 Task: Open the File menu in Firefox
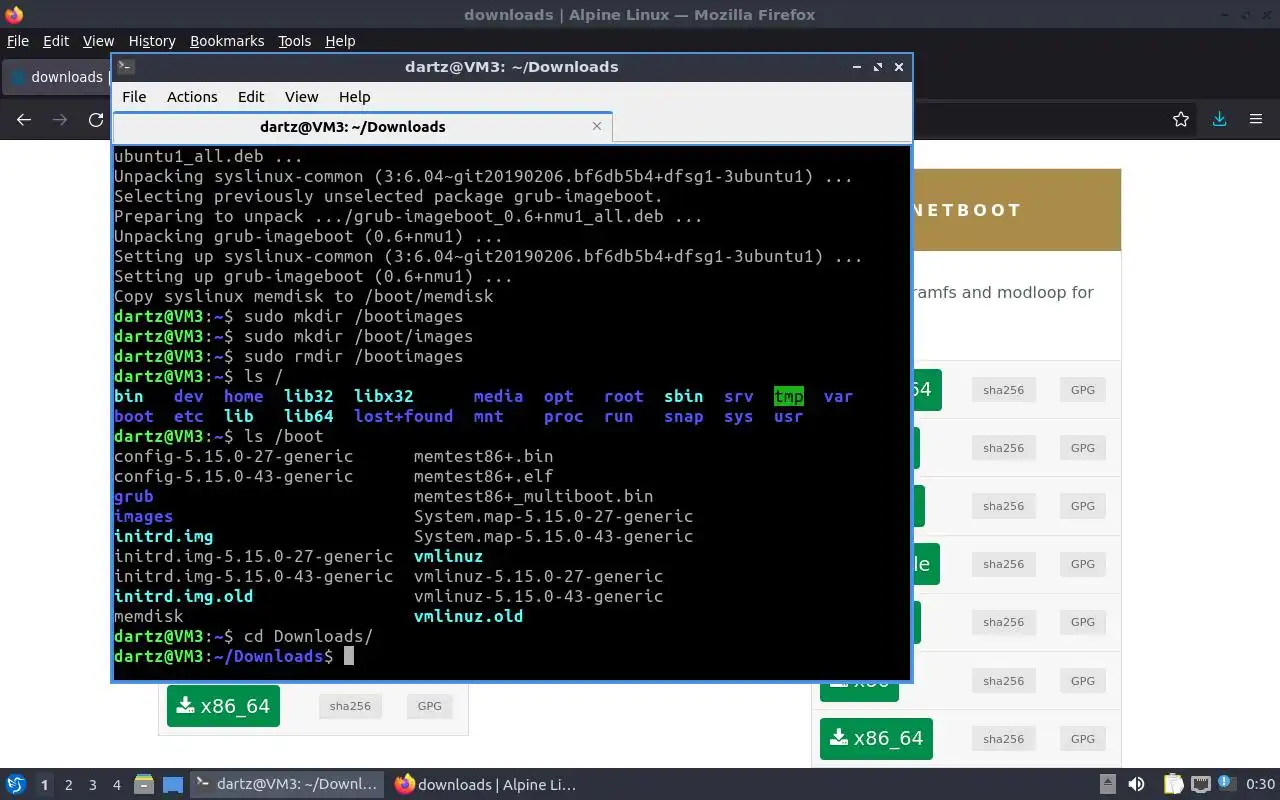[18, 41]
